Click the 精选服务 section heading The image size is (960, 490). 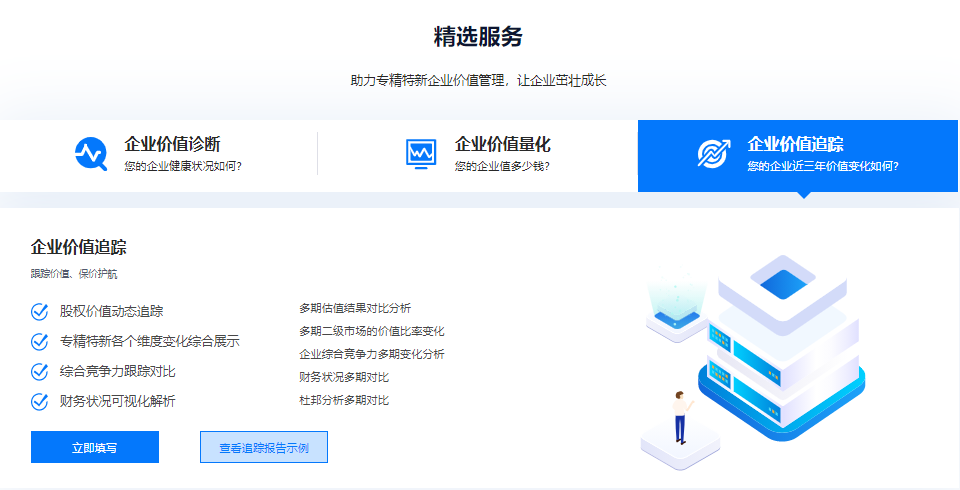[x=478, y=37]
